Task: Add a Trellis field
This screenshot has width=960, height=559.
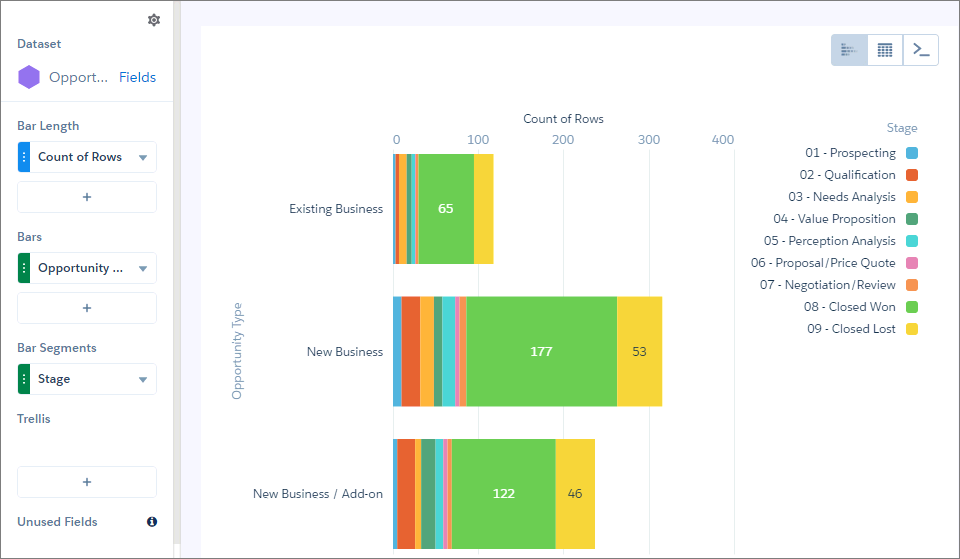Action: click(x=87, y=482)
